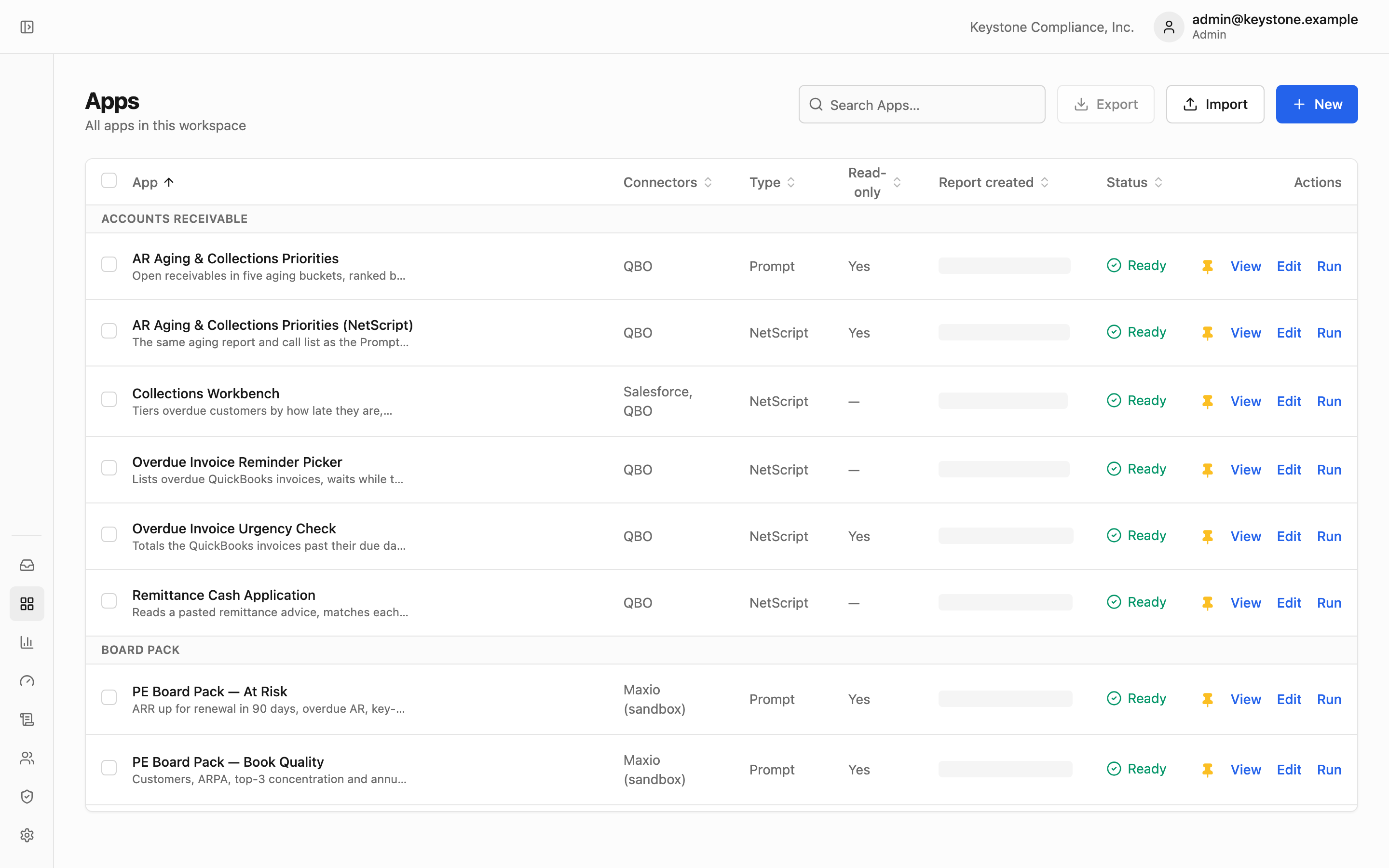Select checkbox for Overdue Invoice Urgency Check
This screenshot has height=868, width=1389.
coord(109,534)
